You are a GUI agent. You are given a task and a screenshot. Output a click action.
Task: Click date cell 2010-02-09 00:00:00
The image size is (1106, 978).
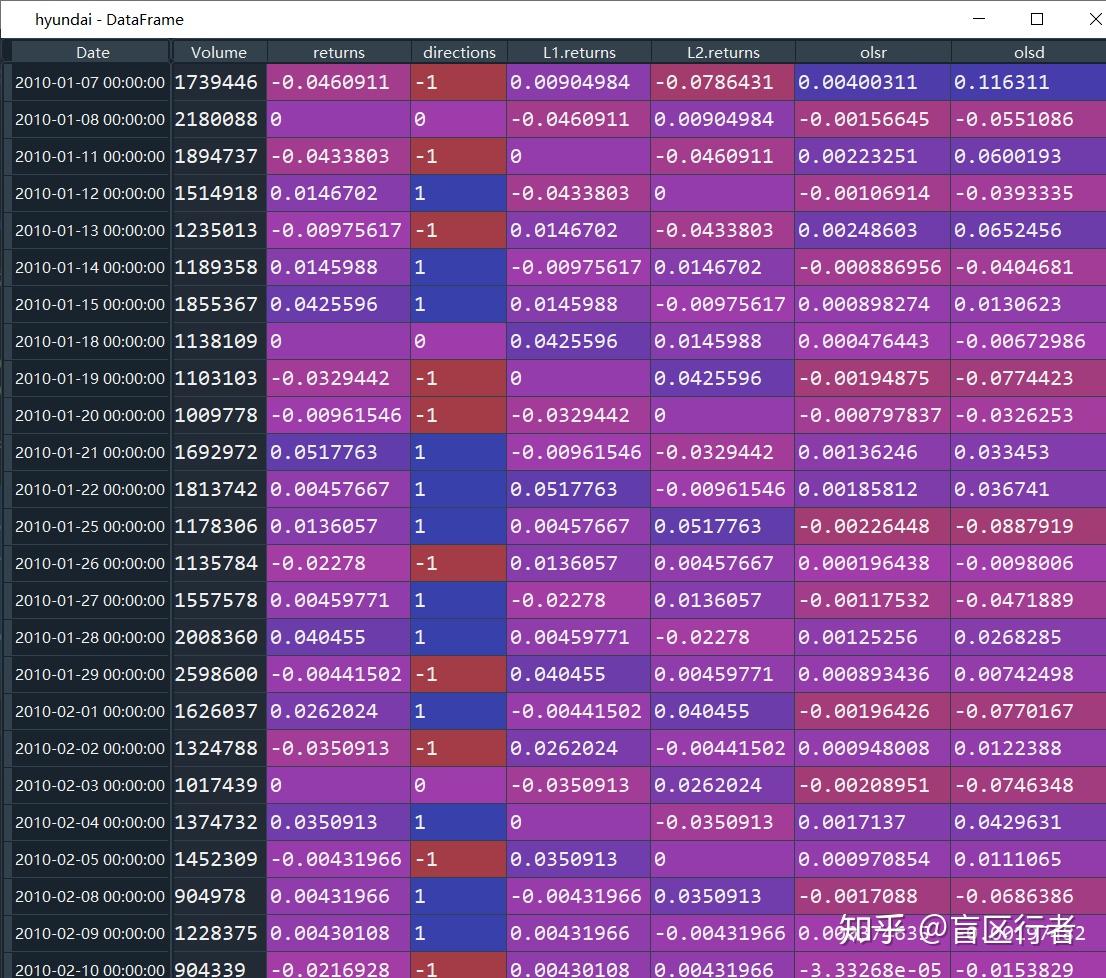pyautogui.click(x=90, y=934)
